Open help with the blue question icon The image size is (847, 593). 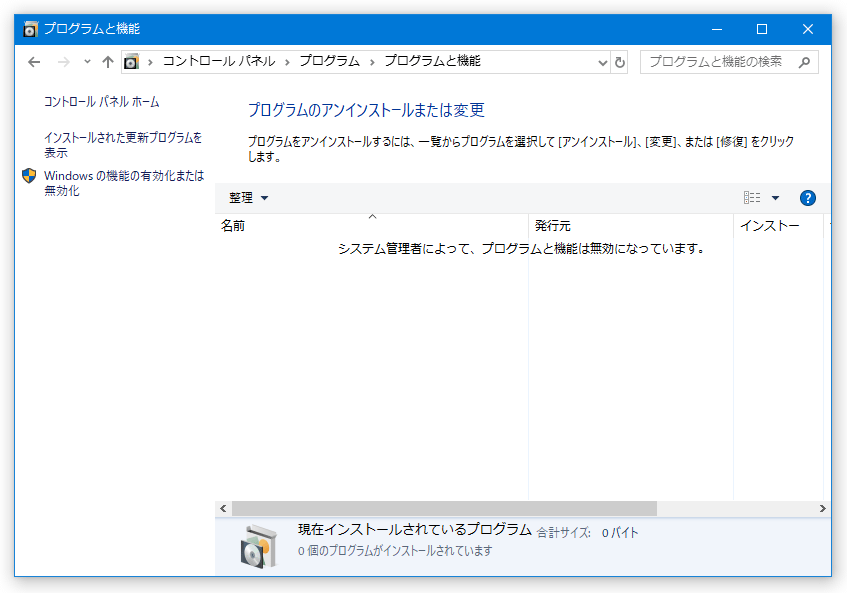(x=808, y=198)
